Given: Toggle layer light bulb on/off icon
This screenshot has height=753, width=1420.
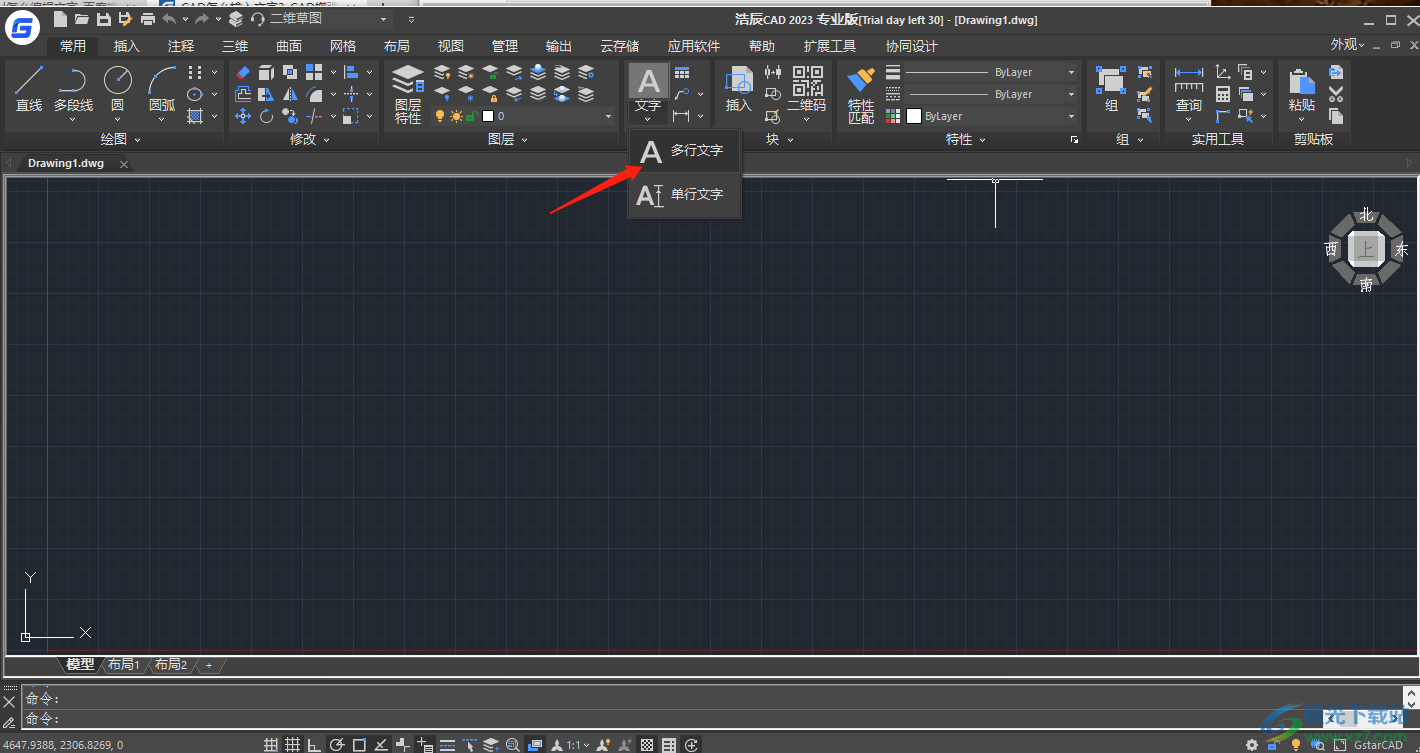Looking at the screenshot, I should [440, 116].
